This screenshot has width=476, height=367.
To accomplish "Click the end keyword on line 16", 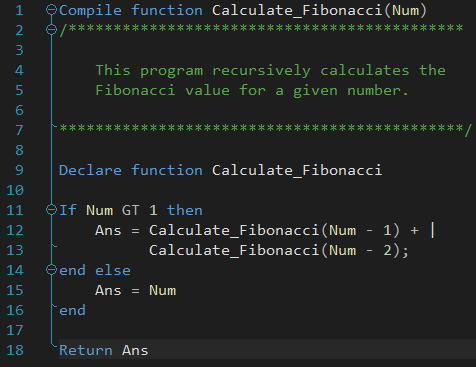I will 72,310.
